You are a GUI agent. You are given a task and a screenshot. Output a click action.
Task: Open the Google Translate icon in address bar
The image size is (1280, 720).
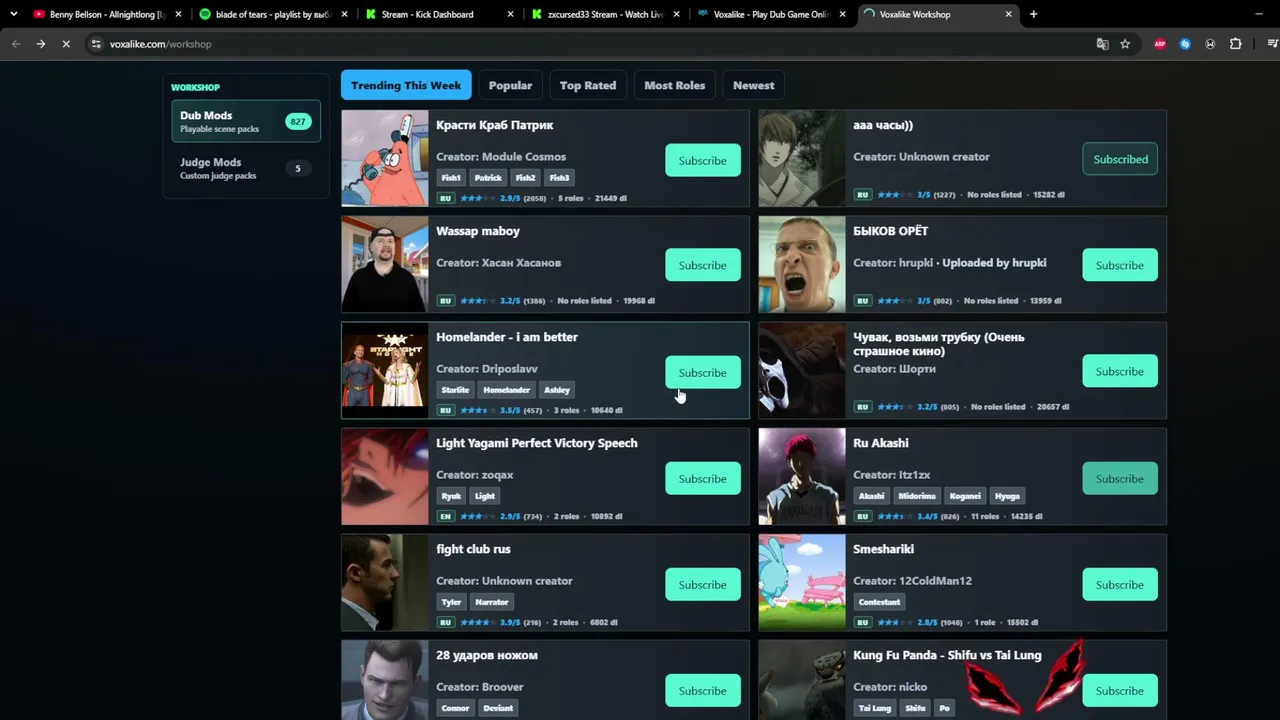tap(1102, 44)
